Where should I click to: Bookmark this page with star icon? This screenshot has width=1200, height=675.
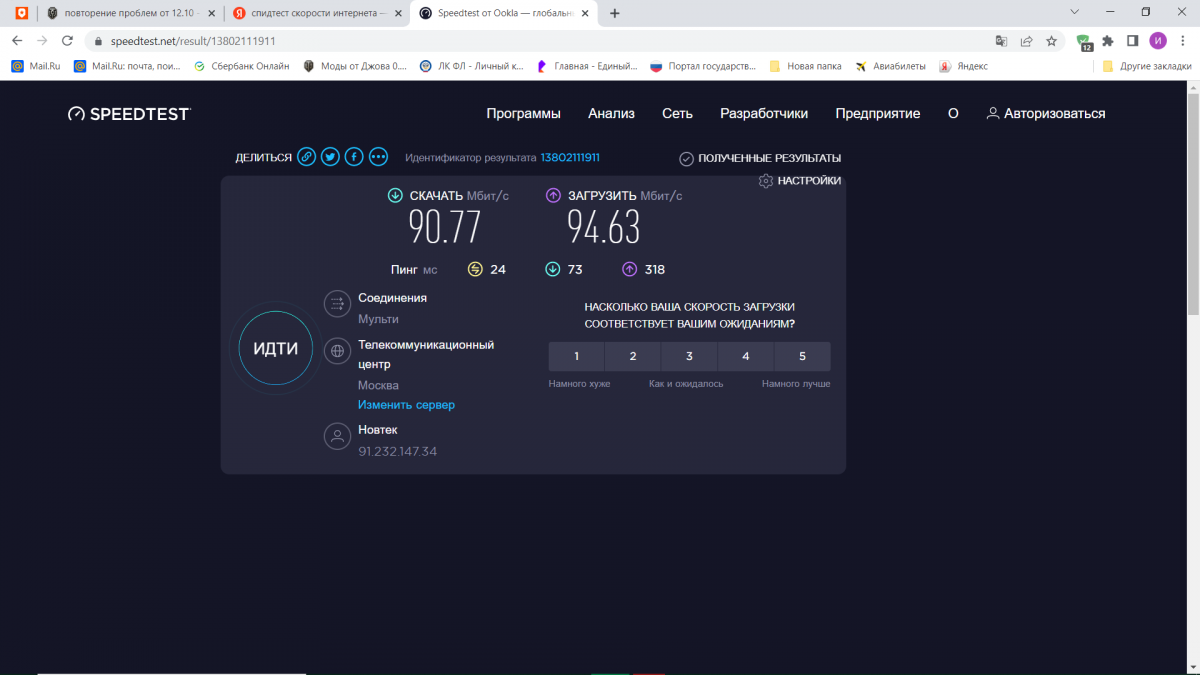(1052, 41)
